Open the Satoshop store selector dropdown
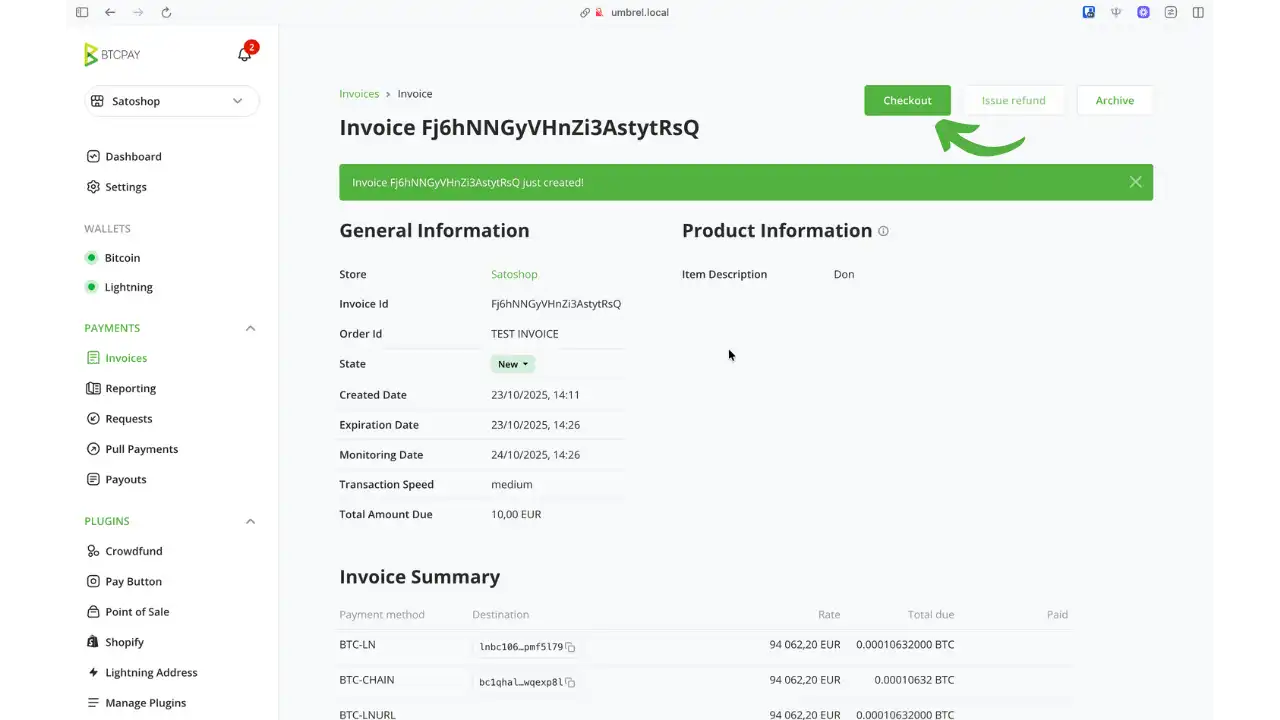This screenshot has height=720, width=1280. click(171, 101)
